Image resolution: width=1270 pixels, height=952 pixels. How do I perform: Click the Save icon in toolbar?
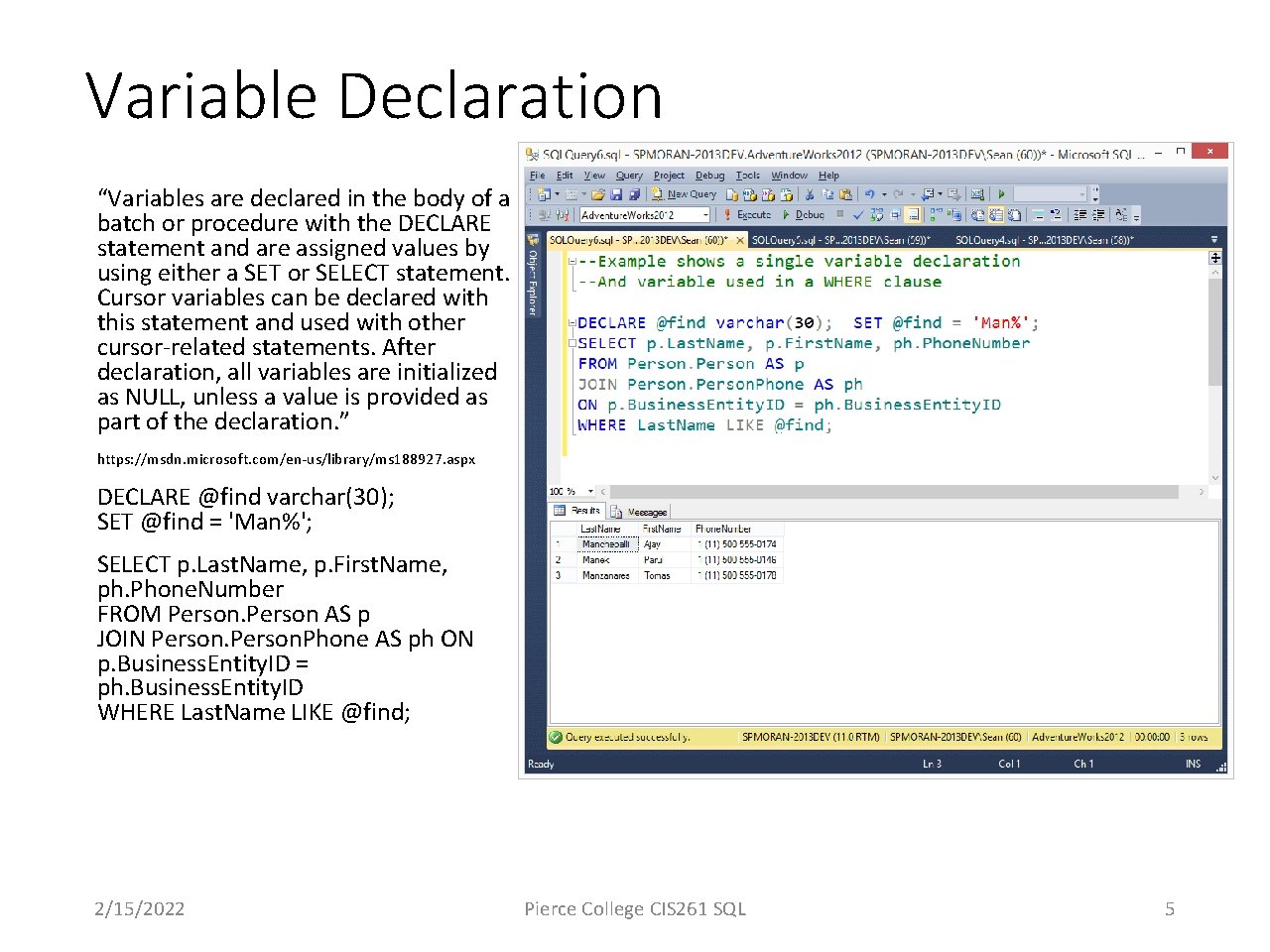(x=616, y=194)
